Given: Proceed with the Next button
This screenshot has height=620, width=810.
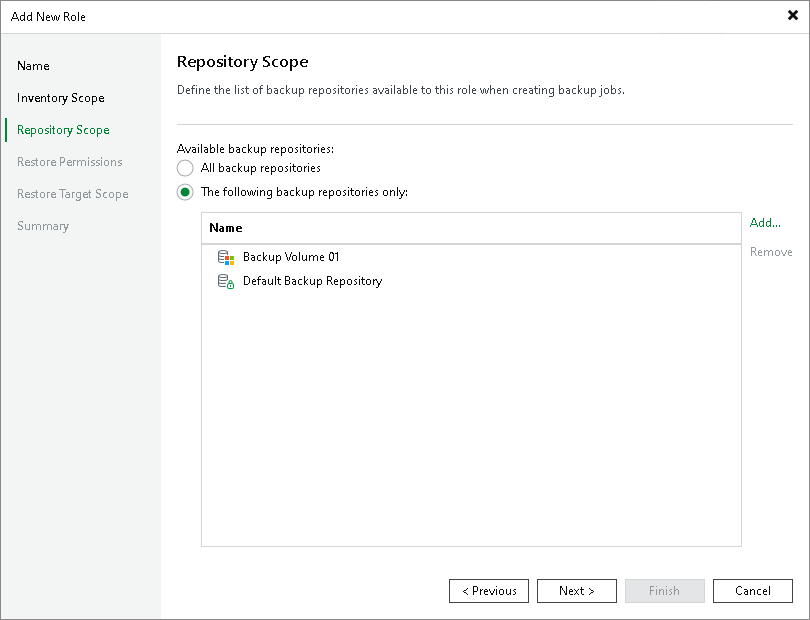Looking at the screenshot, I should pyautogui.click(x=577, y=591).
